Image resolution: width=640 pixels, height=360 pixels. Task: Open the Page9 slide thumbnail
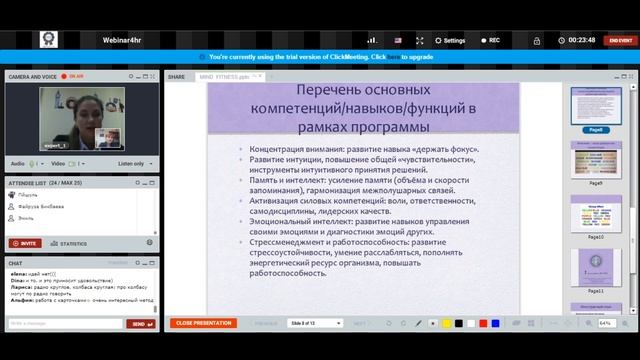click(596, 160)
